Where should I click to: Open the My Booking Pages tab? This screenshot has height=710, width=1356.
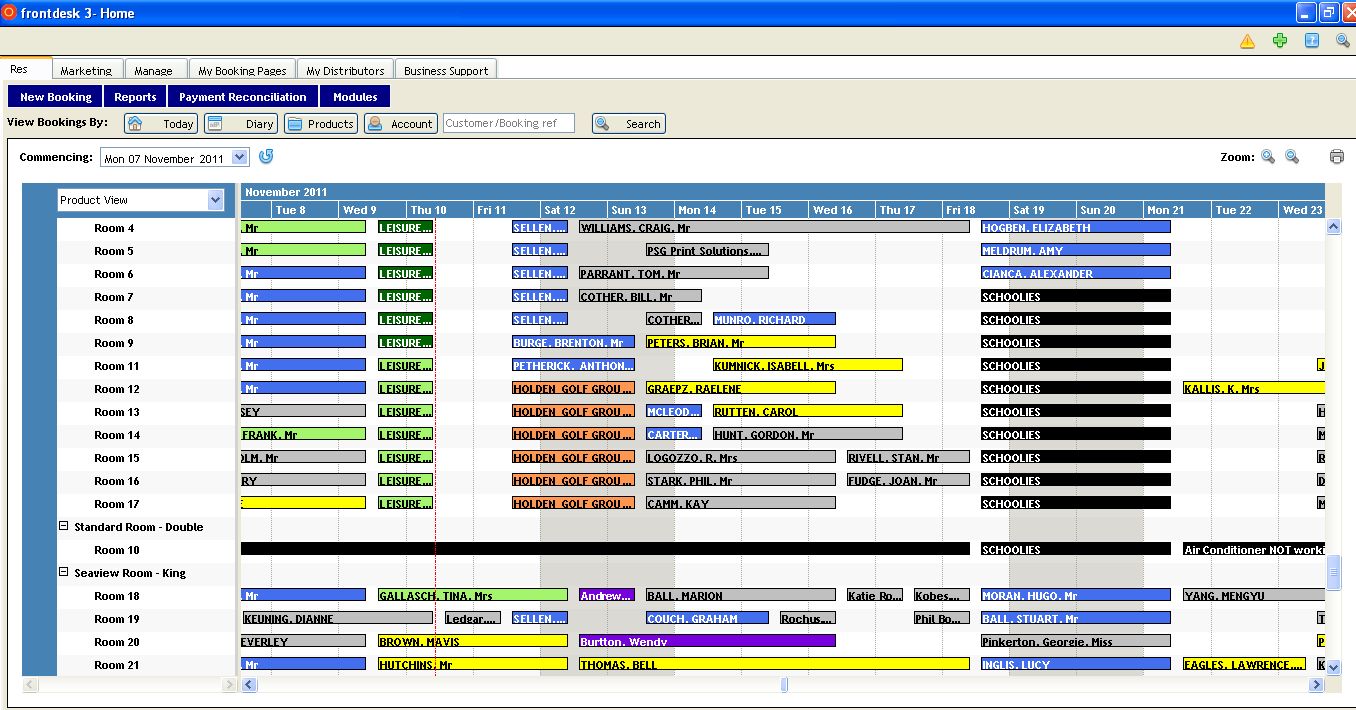(242, 70)
